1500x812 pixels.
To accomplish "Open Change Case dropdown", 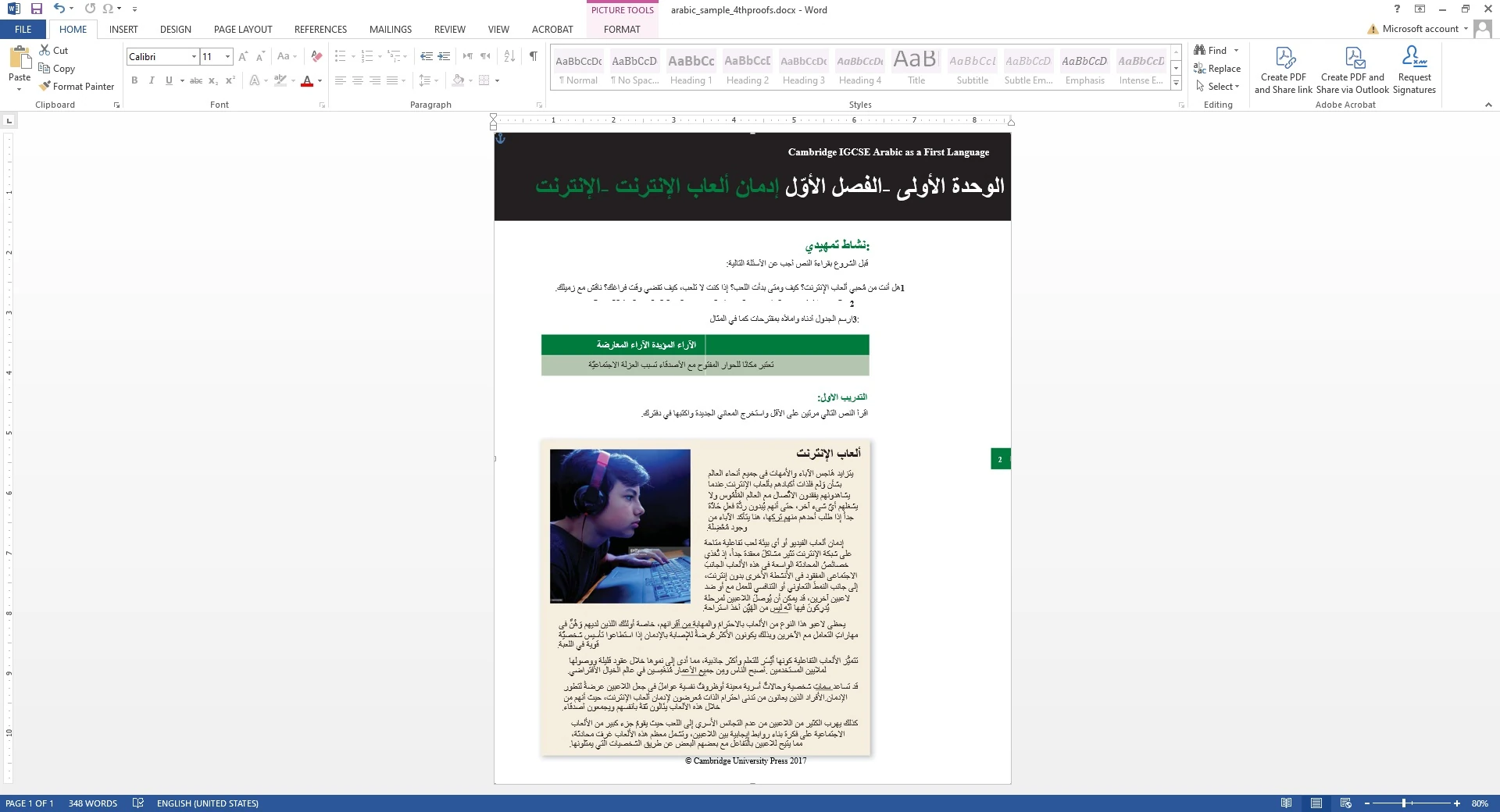I will point(287,56).
